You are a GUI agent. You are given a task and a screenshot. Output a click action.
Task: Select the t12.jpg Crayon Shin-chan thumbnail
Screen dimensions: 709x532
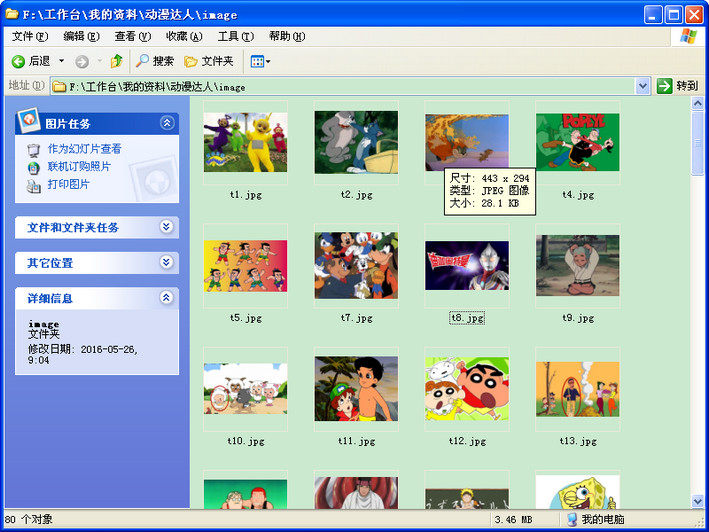(467, 389)
